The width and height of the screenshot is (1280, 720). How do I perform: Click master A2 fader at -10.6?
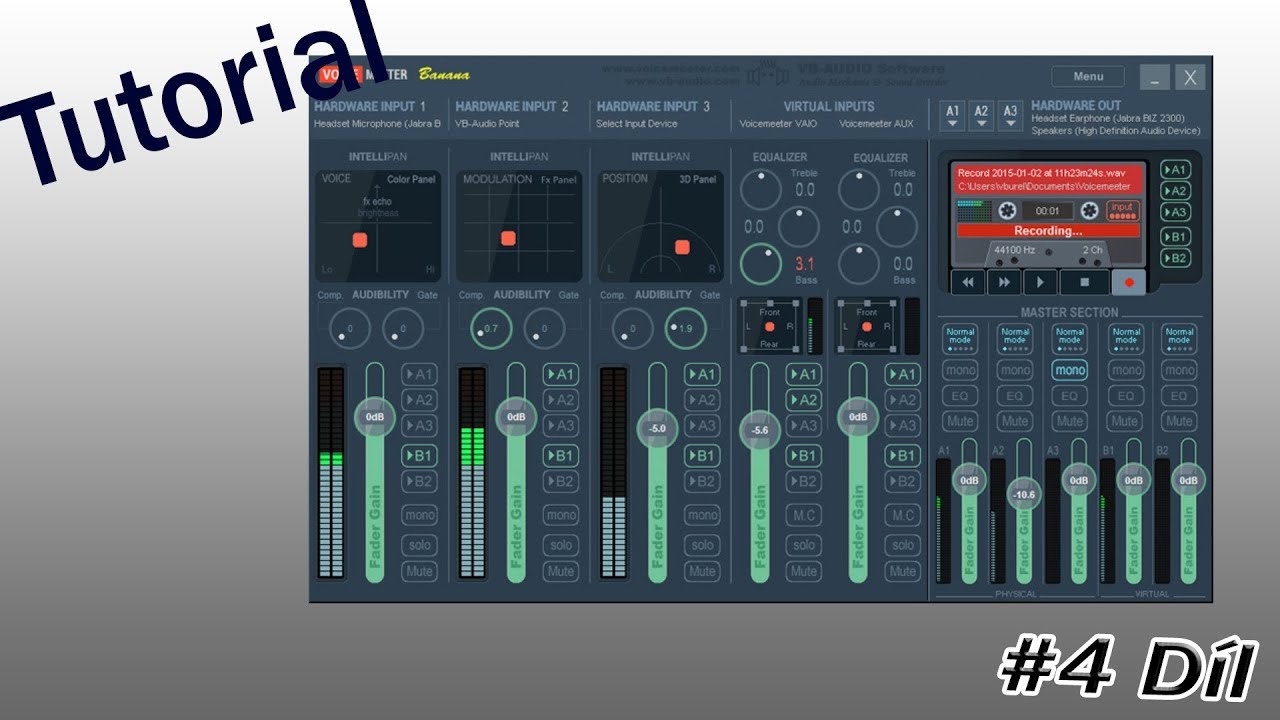point(1024,494)
